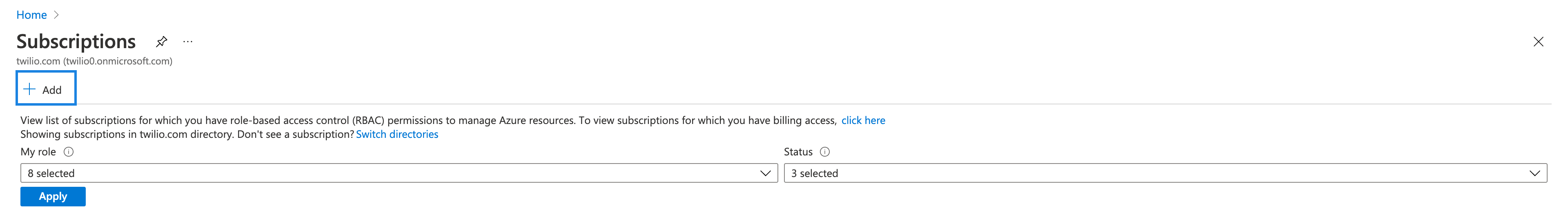Close the Subscriptions blade
The image size is (1568, 208).
tap(1538, 41)
